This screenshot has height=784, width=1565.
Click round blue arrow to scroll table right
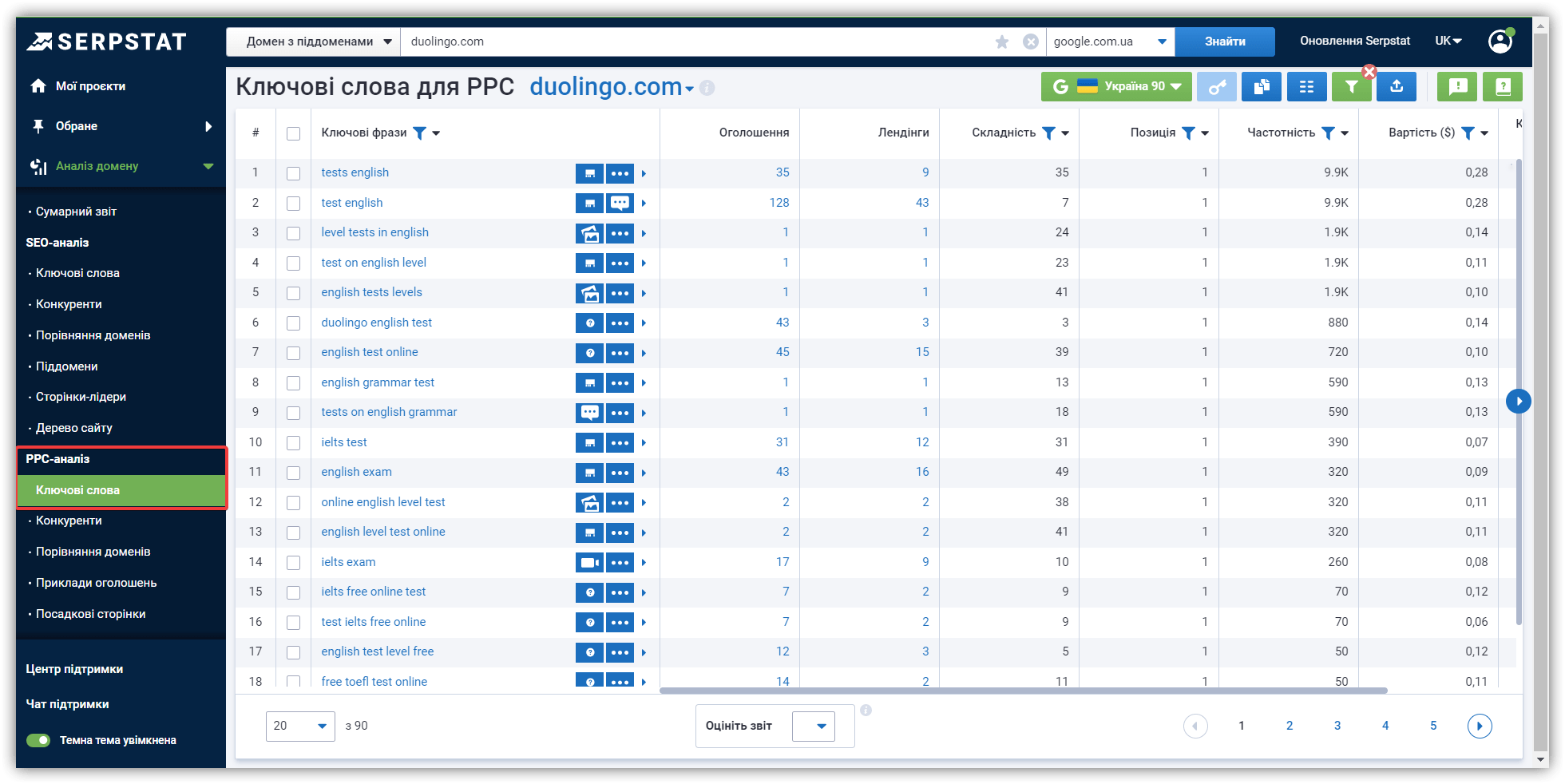coord(1518,401)
